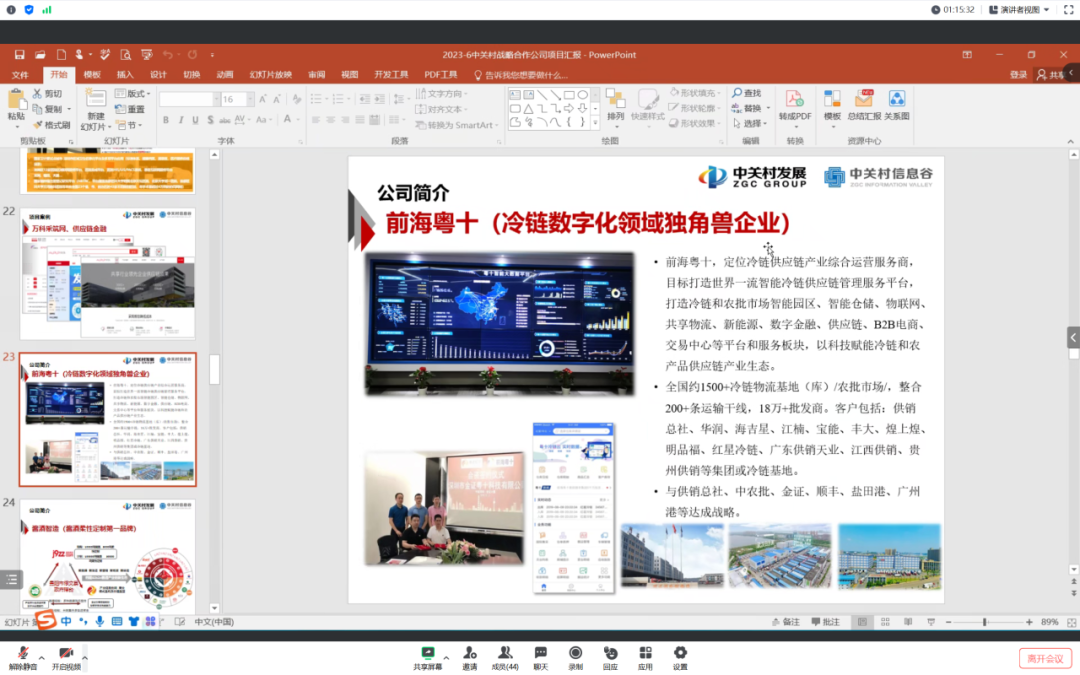The height and width of the screenshot is (675, 1080).
Task: Open the Members (成员 44) list
Action: click(x=505, y=658)
